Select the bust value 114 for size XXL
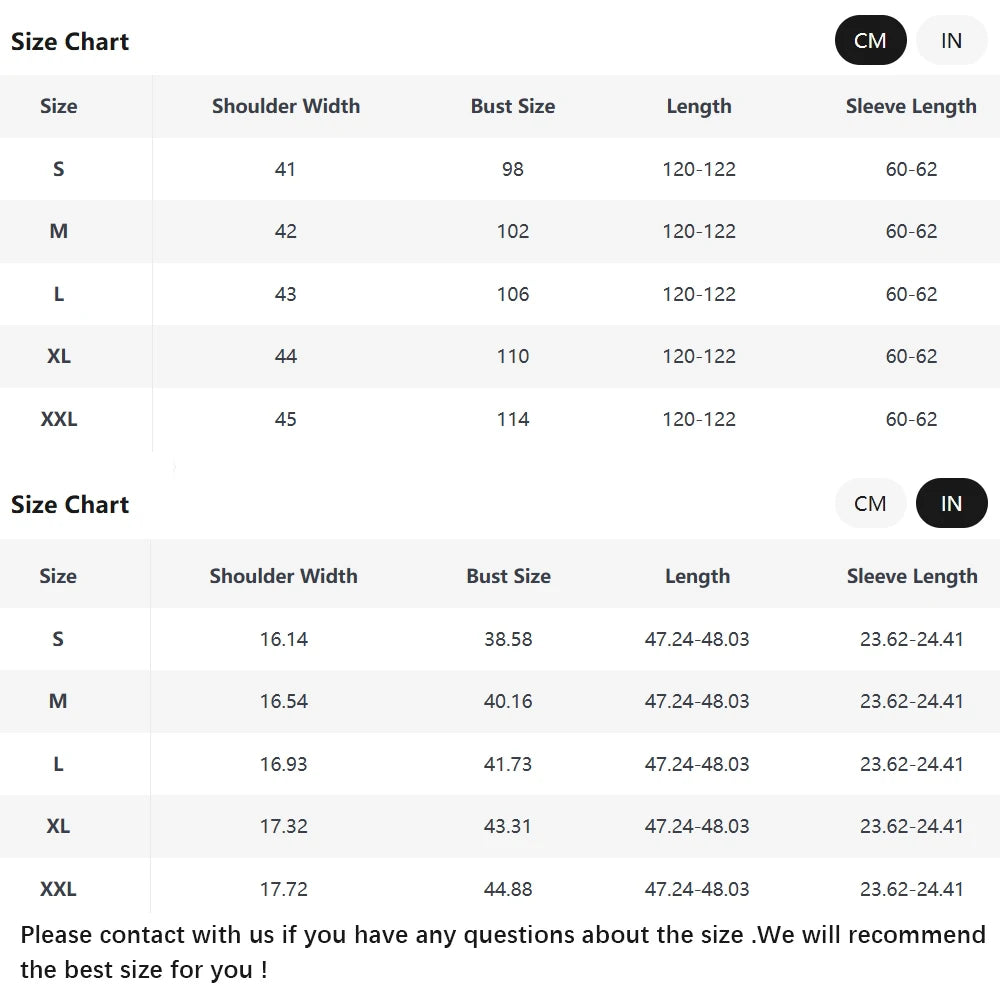The height and width of the screenshot is (1000, 1000). (x=513, y=419)
